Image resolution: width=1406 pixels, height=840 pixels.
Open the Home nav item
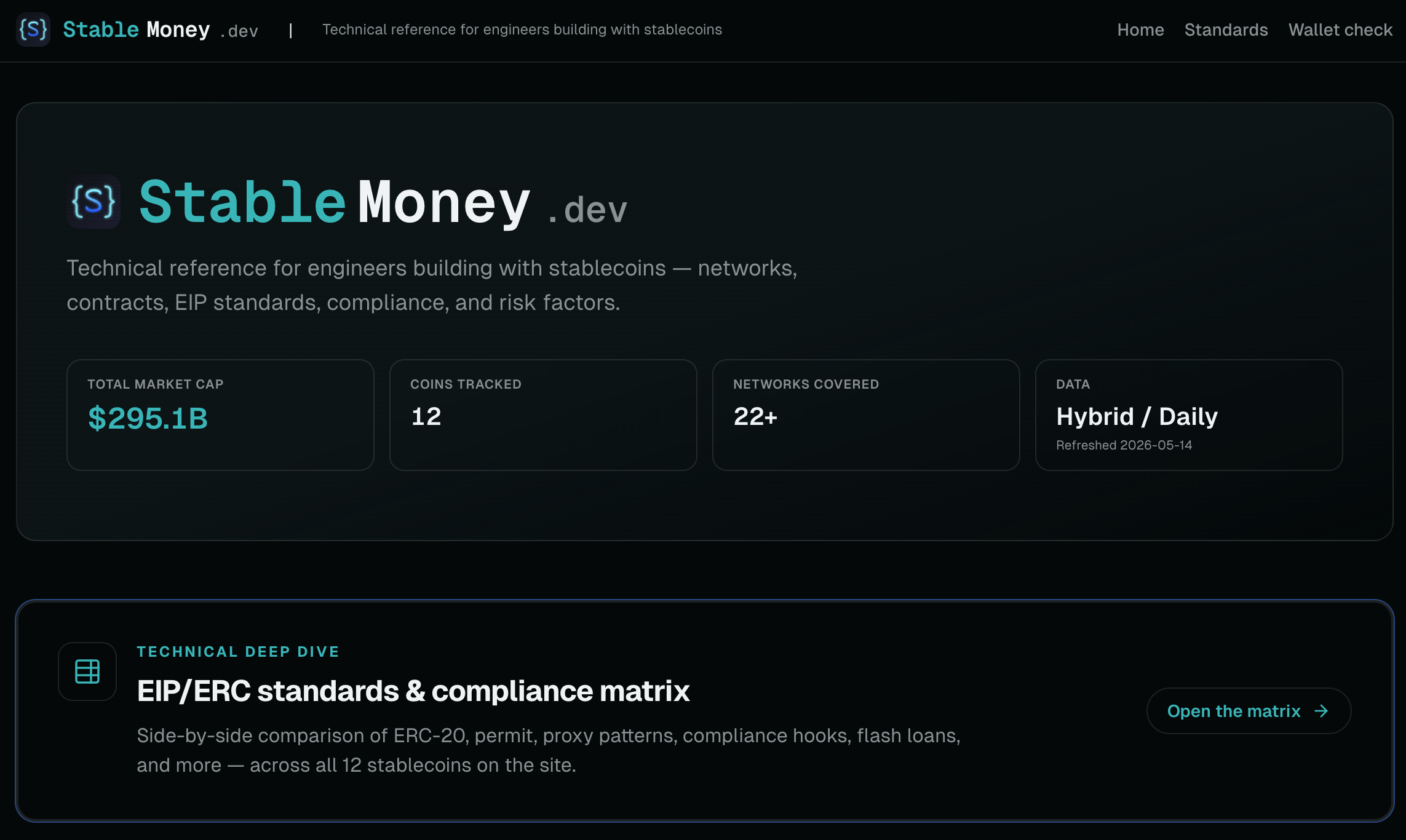[1140, 30]
